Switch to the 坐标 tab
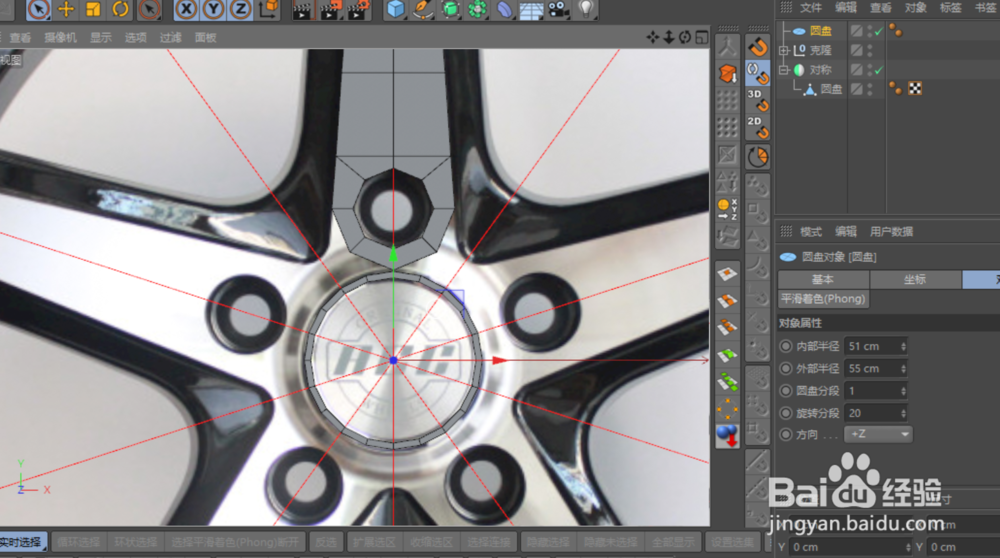Image resolution: width=1000 pixels, height=558 pixels. click(x=915, y=279)
